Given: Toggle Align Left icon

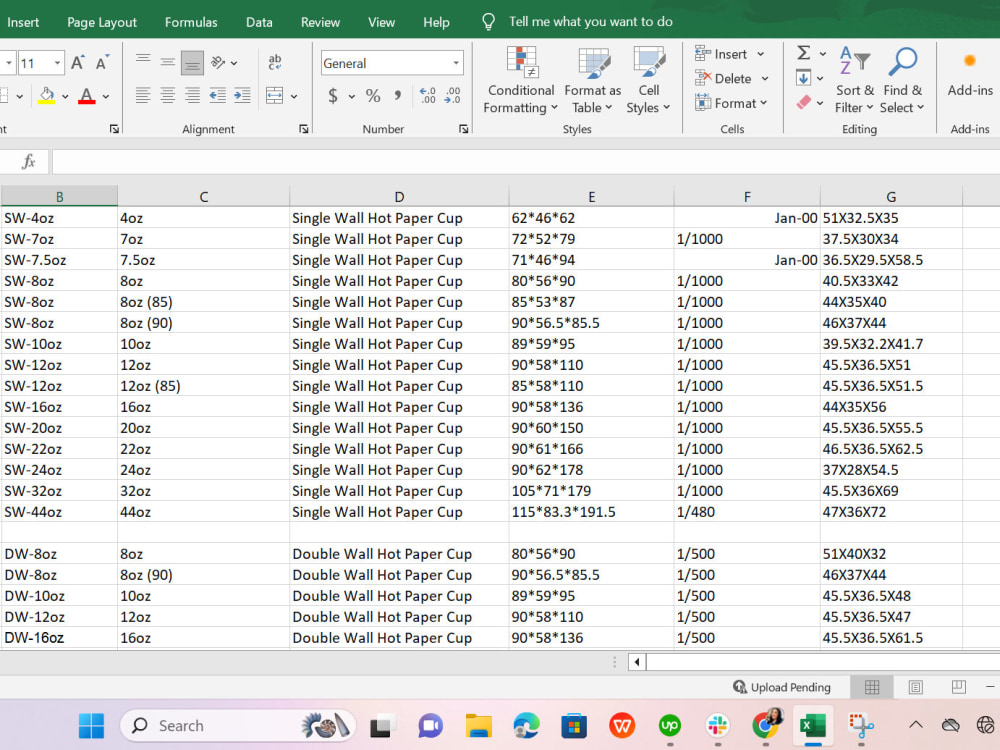Looking at the screenshot, I should click(x=143, y=96).
